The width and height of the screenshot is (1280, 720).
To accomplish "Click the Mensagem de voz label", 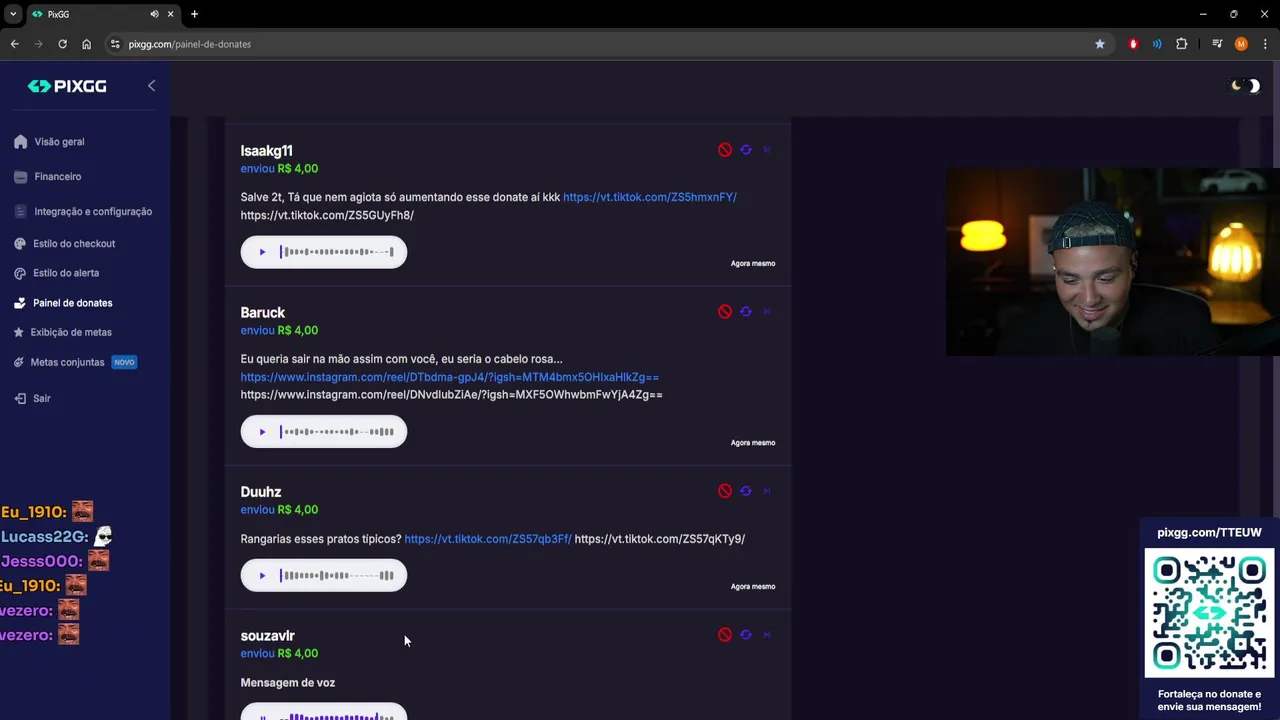I will pyautogui.click(x=288, y=683).
